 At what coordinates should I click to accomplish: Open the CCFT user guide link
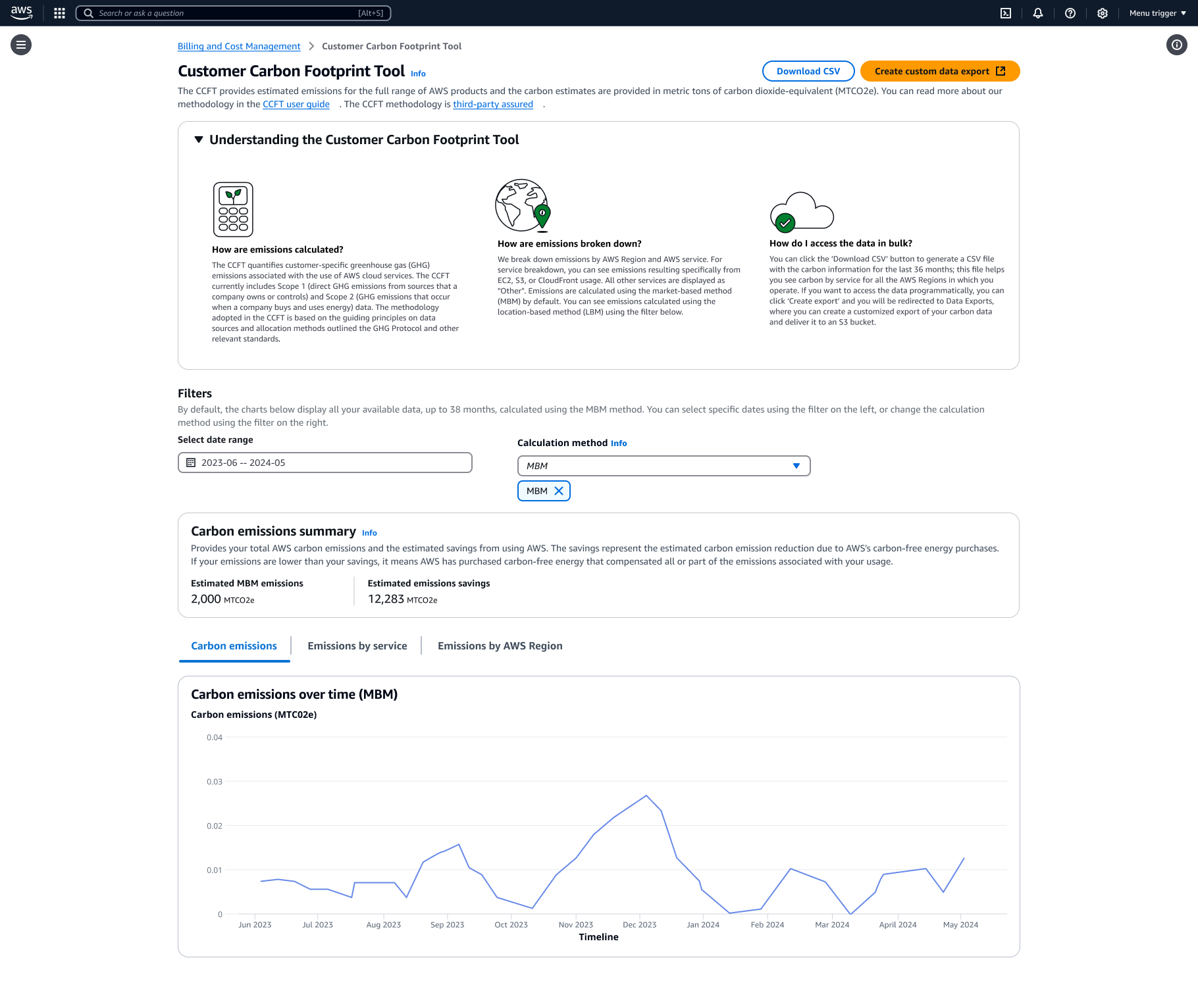pyautogui.click(x=296, y=104)
